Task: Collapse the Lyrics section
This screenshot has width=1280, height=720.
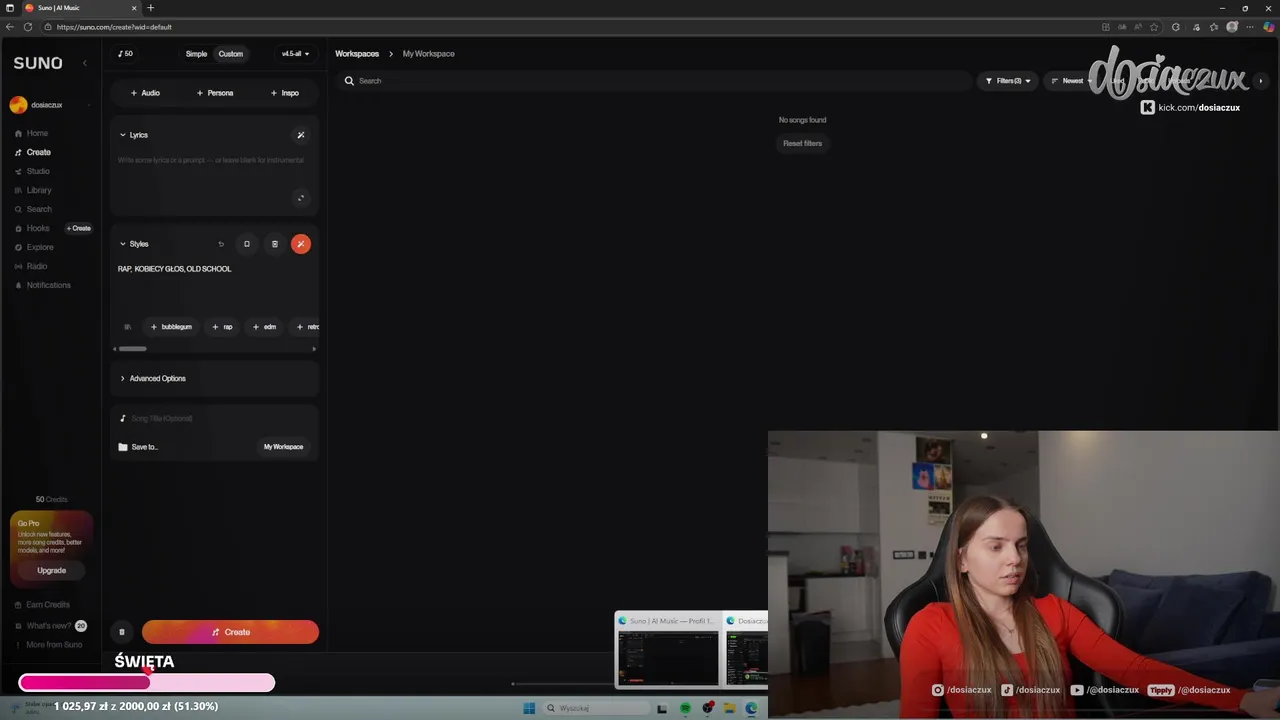Action: point(133,135)
